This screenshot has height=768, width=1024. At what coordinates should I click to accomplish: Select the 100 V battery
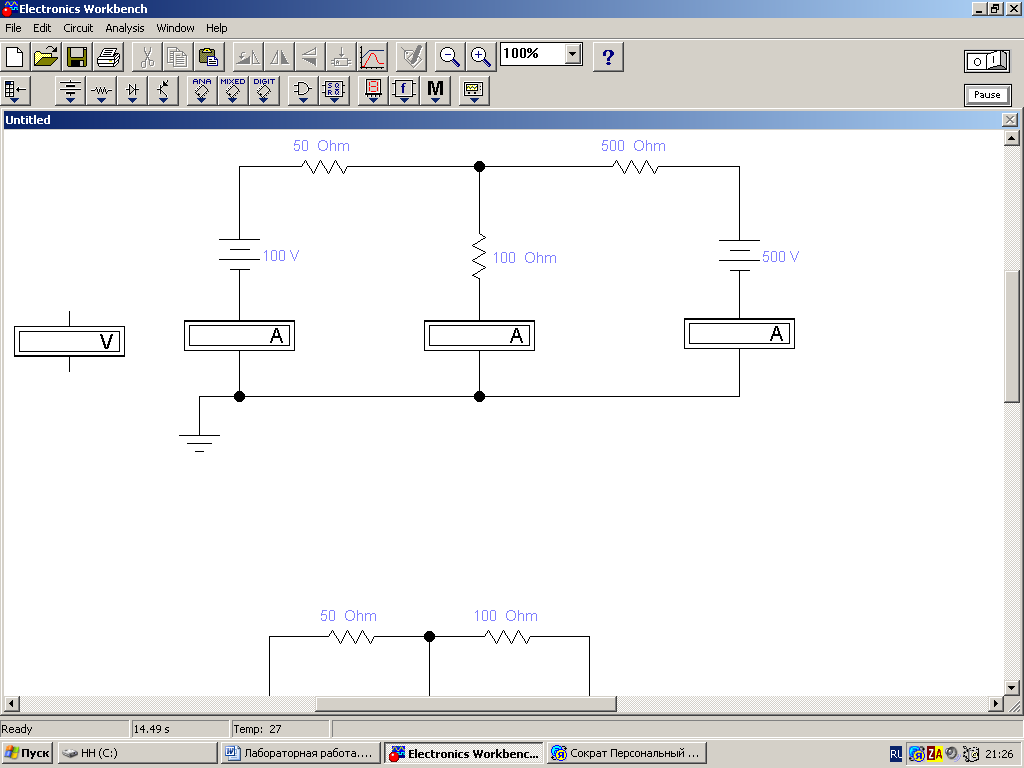tap(240, 255)
